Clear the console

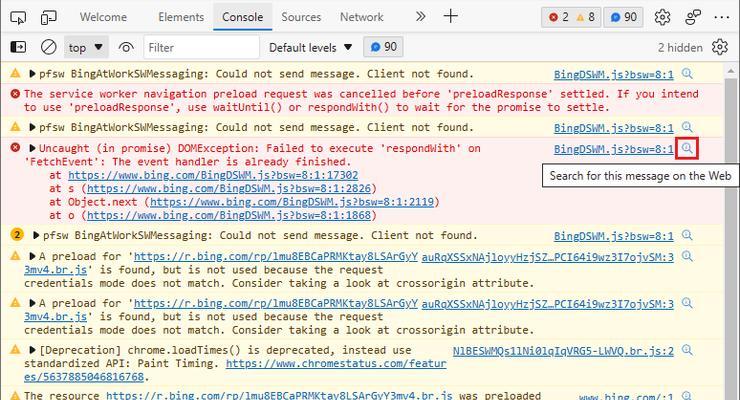click(x=49, y=47)
